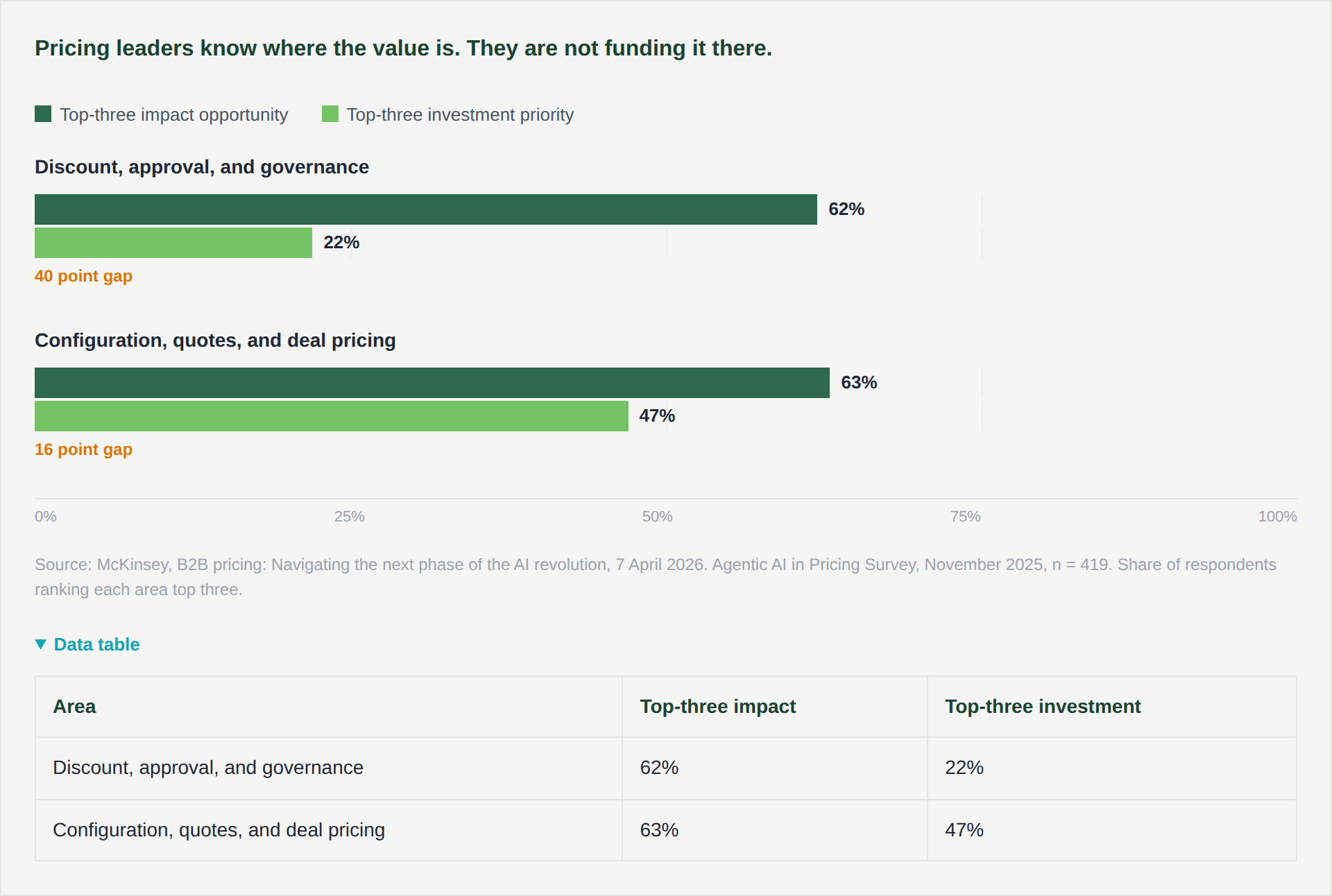This screenshot has width=1332, height=896.
Task: Click the dark green impact legend swatch
Action: click(43, 114)
